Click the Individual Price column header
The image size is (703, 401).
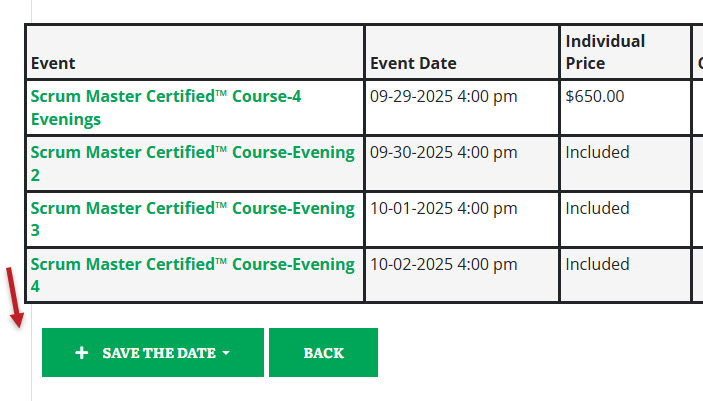coord(605,52)
